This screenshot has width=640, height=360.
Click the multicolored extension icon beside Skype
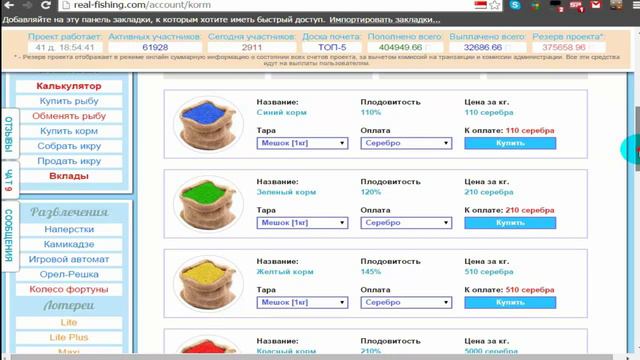click(x=536, y=5)
